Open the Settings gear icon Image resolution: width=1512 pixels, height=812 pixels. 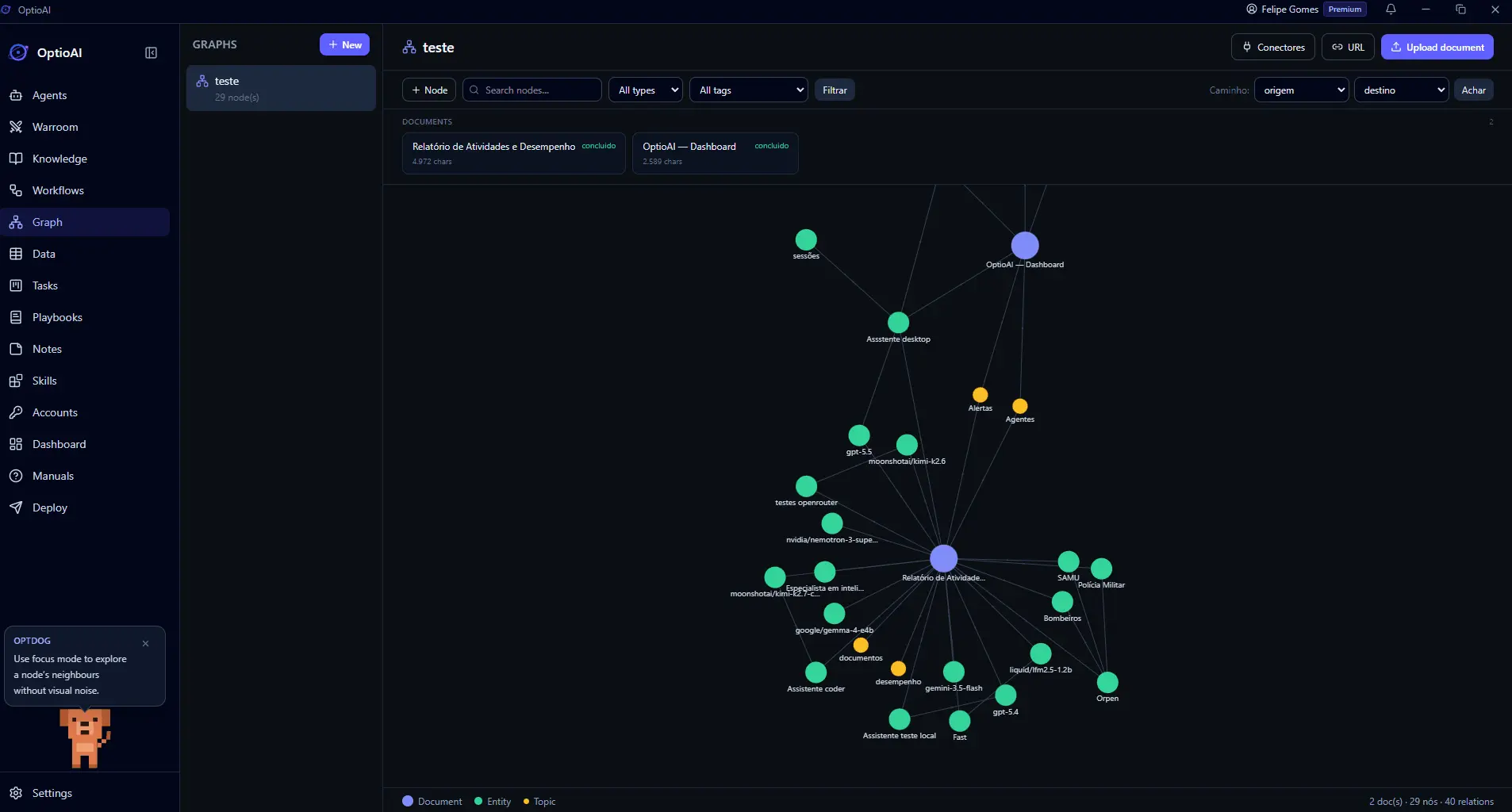click(16, 793)
